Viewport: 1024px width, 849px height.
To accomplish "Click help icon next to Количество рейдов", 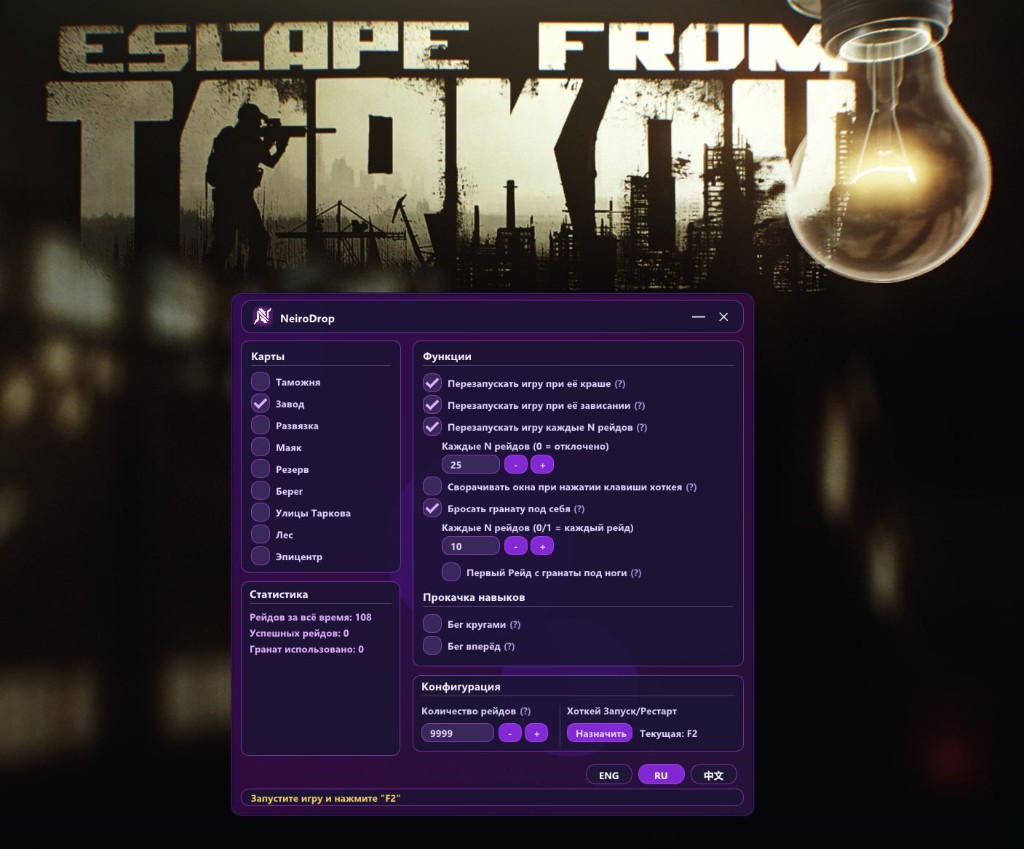I will tap(525, 711).
